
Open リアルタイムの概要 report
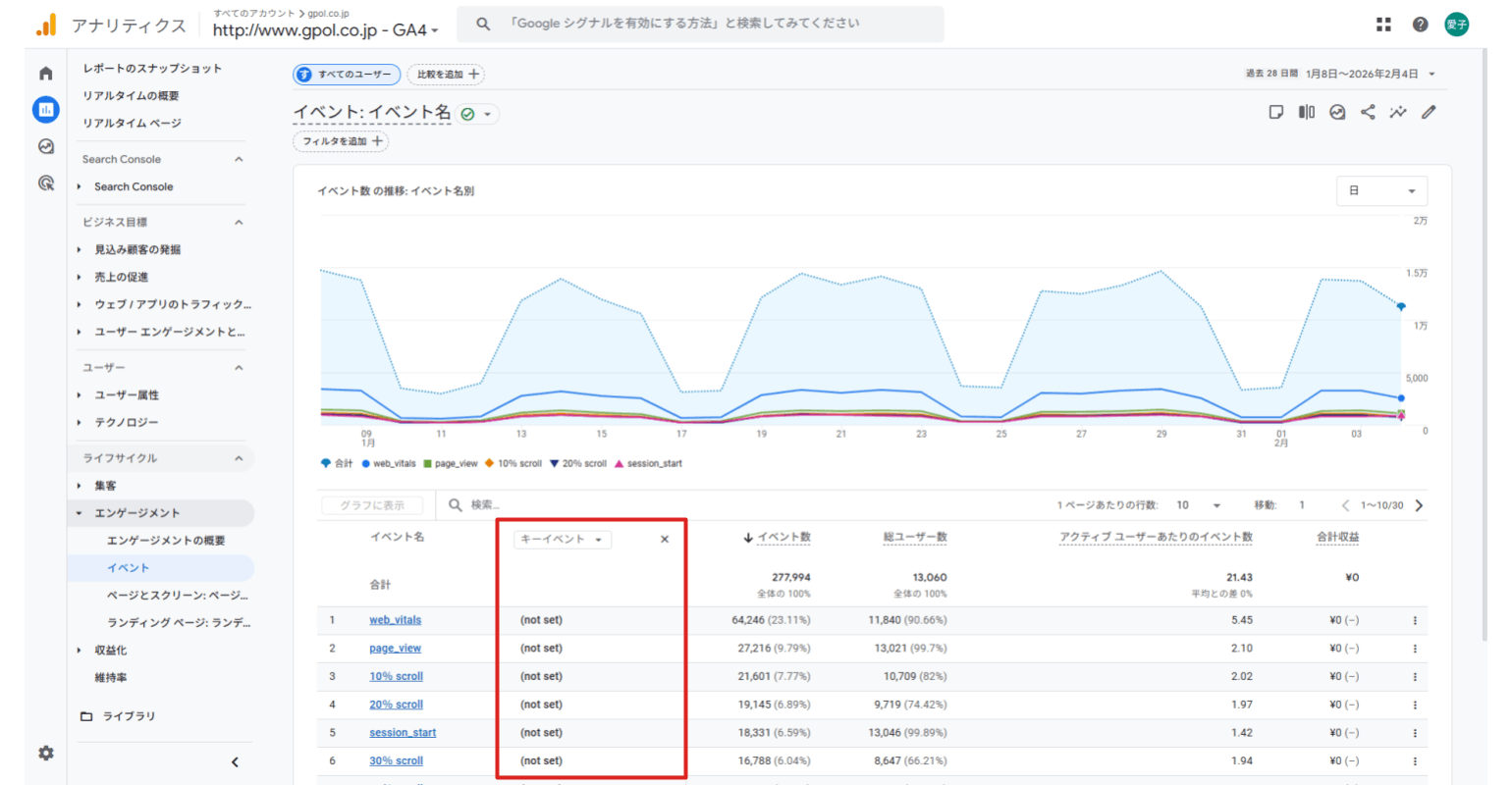click(131, 95)
